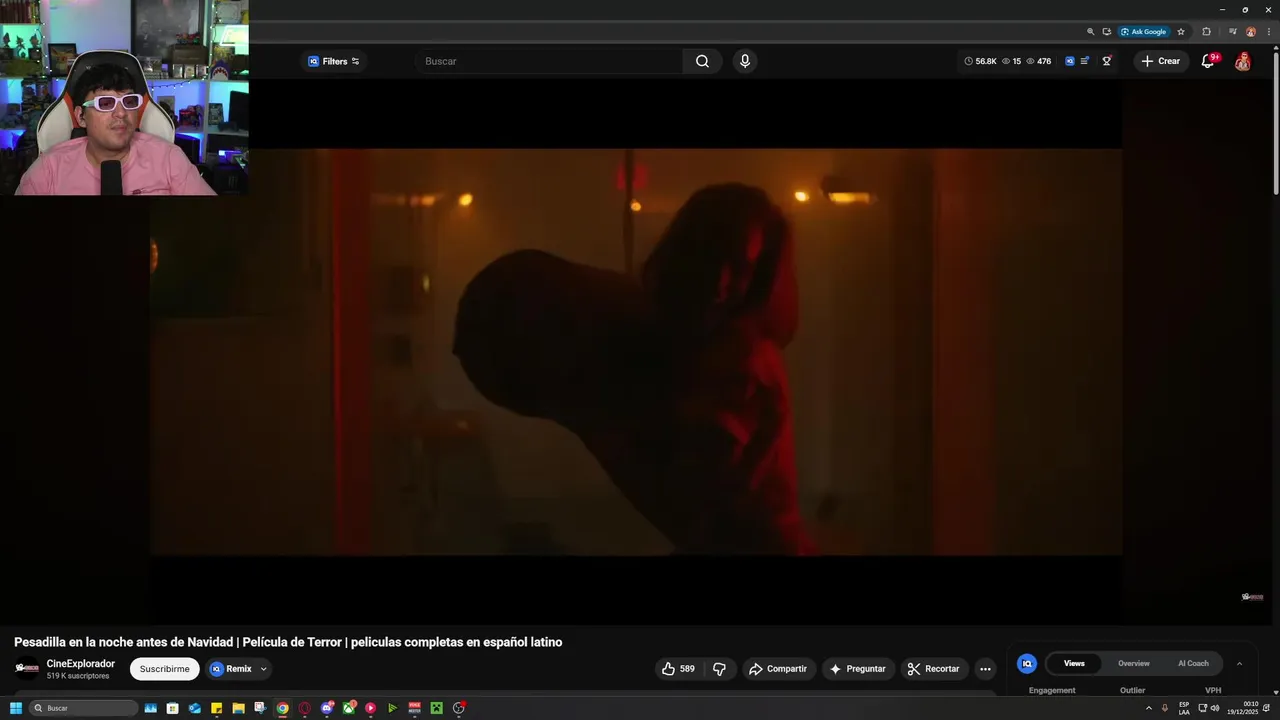
Task: Open File Explorer from taskbar
Action: coord(238,708)
